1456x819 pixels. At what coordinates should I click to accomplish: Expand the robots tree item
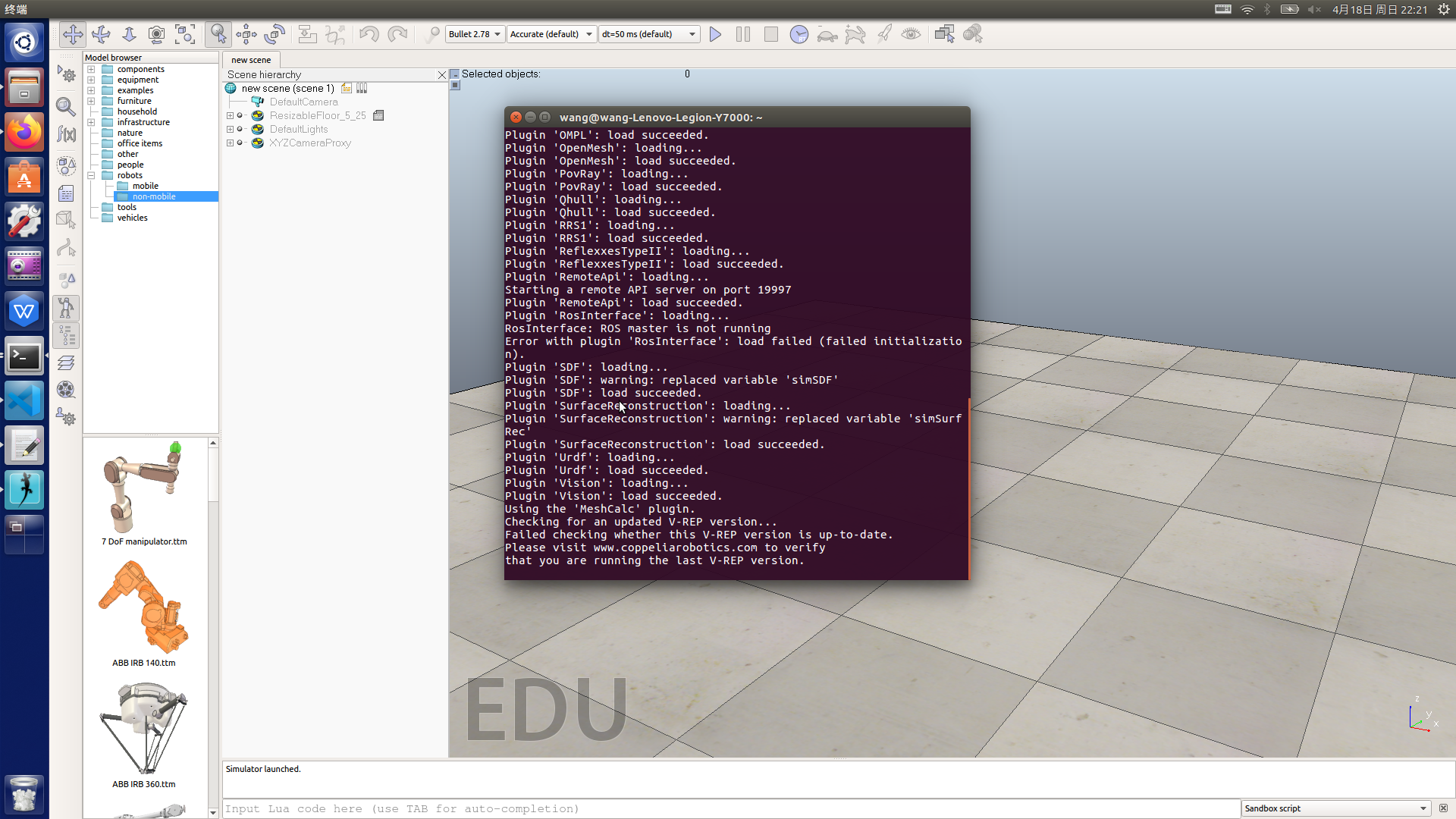91,175
